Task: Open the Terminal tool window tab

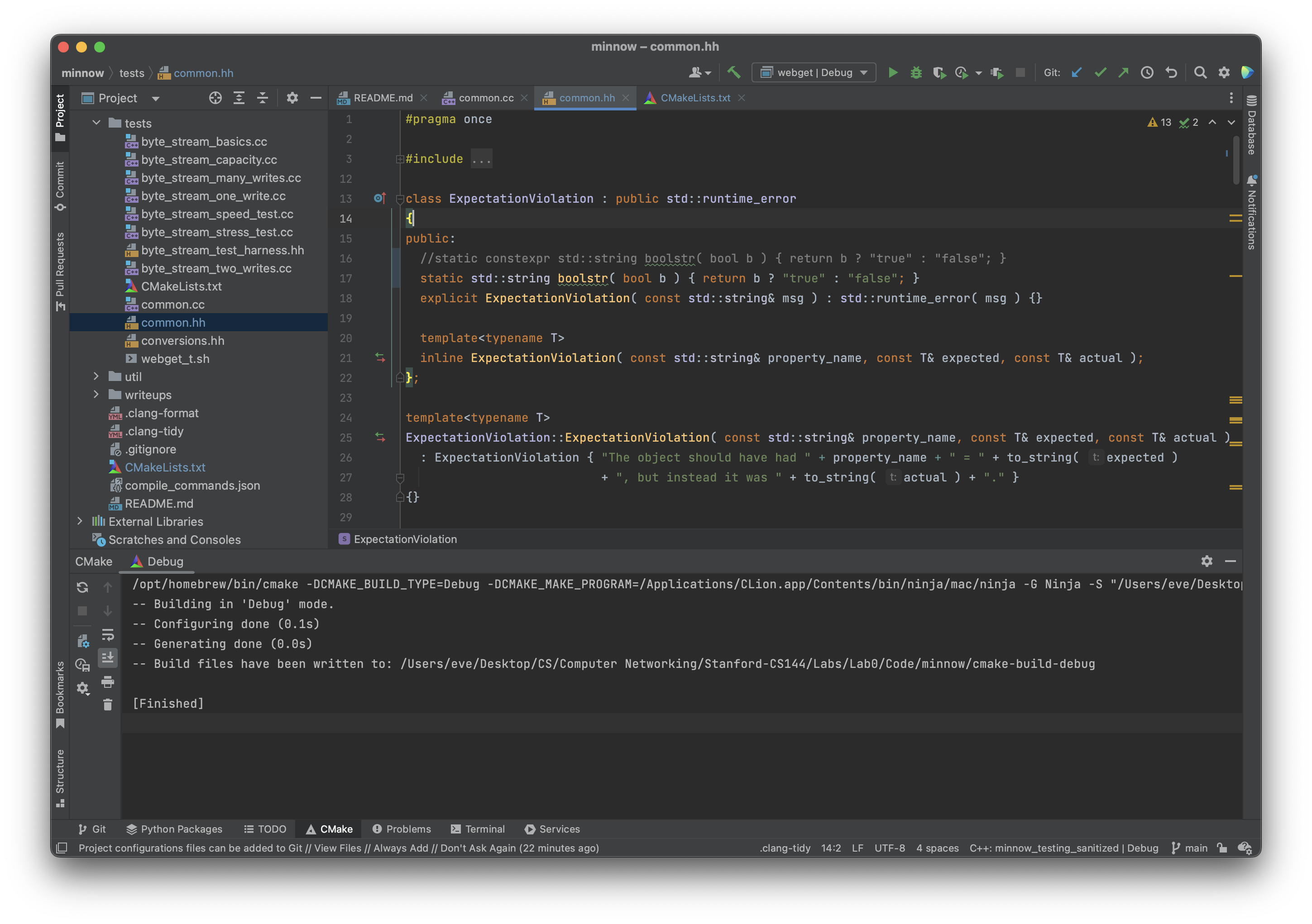Action: click(478, 829)
